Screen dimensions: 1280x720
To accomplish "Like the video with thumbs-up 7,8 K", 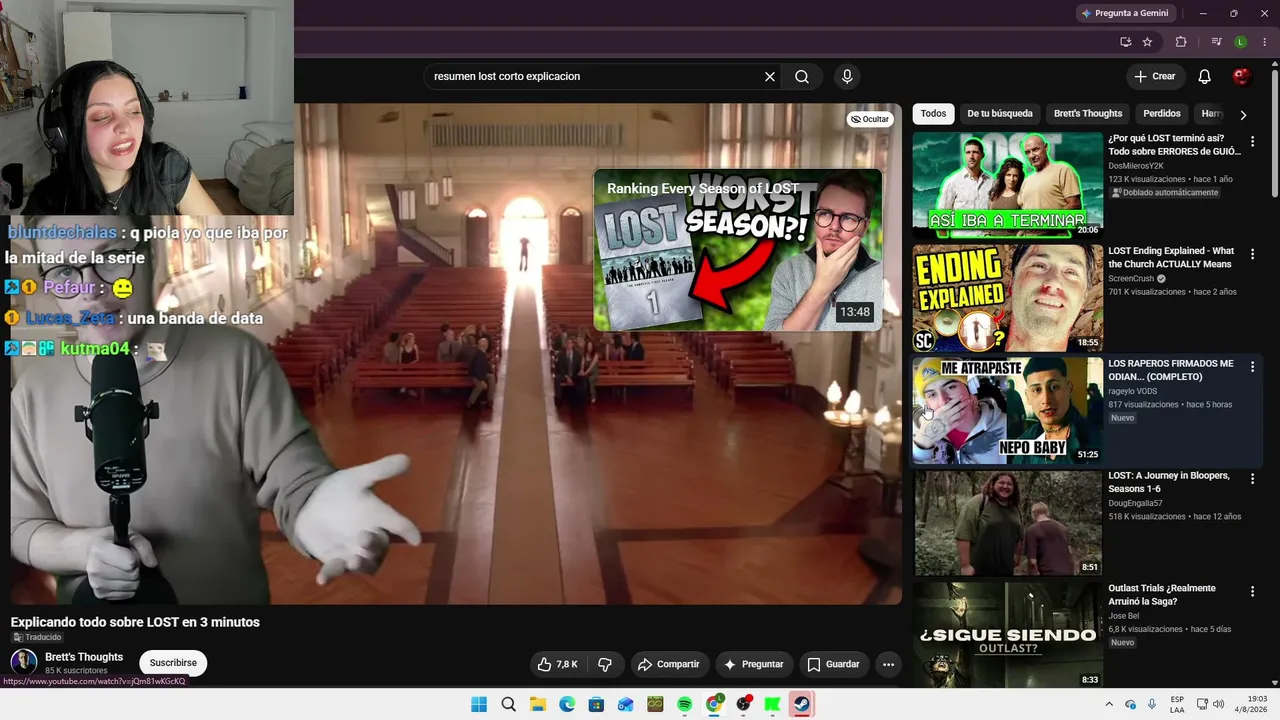I will 558,664.
